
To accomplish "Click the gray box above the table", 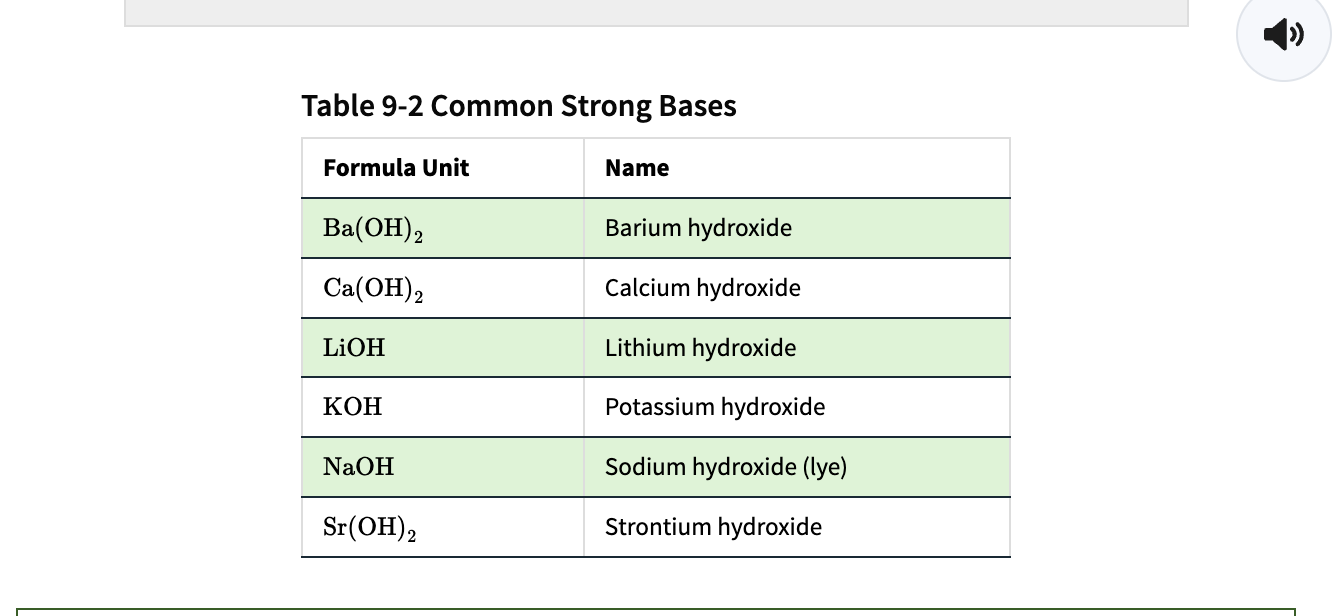I will (x=656, y=12).
